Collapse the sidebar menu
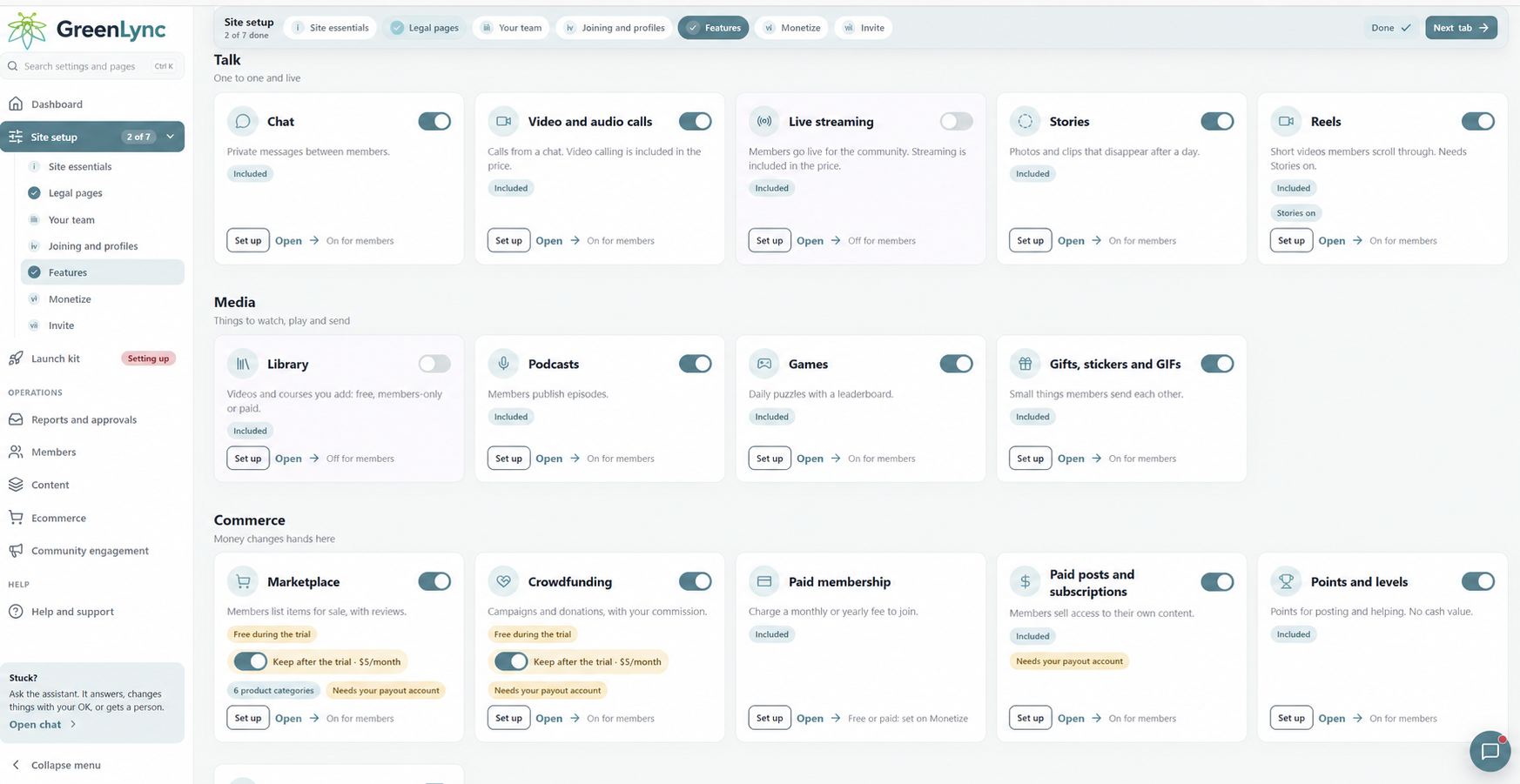This screenshot has width=1520, height=784. point(57,765)
